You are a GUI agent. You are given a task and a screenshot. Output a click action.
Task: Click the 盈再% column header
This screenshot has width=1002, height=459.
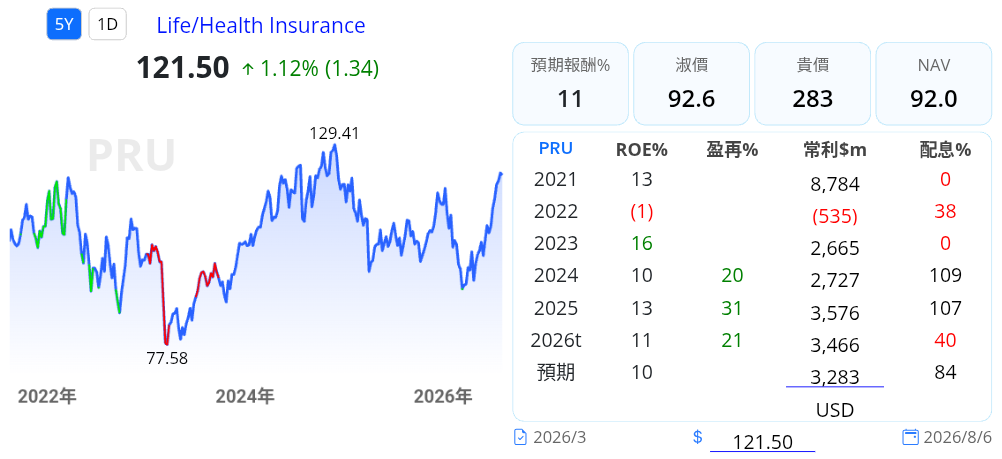(732, 150)
